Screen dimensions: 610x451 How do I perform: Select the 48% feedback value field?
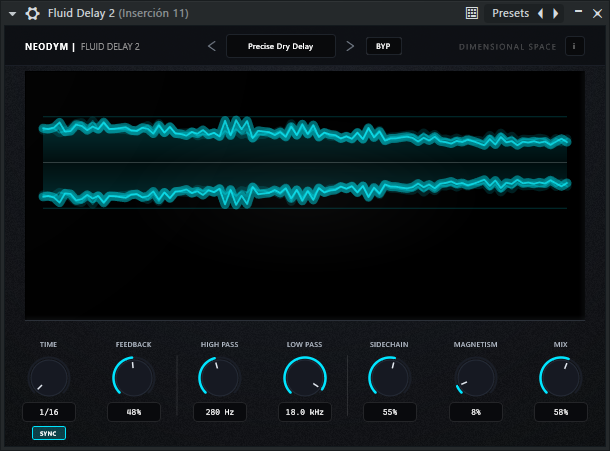pos(134,412)
